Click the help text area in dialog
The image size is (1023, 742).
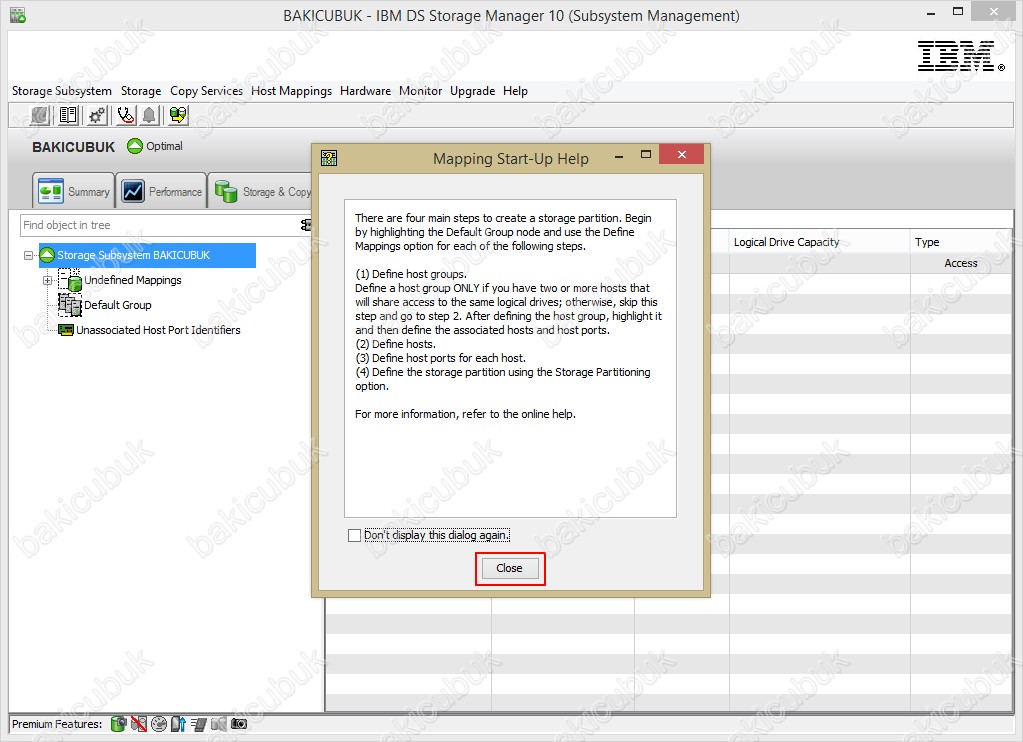point(510,358)
